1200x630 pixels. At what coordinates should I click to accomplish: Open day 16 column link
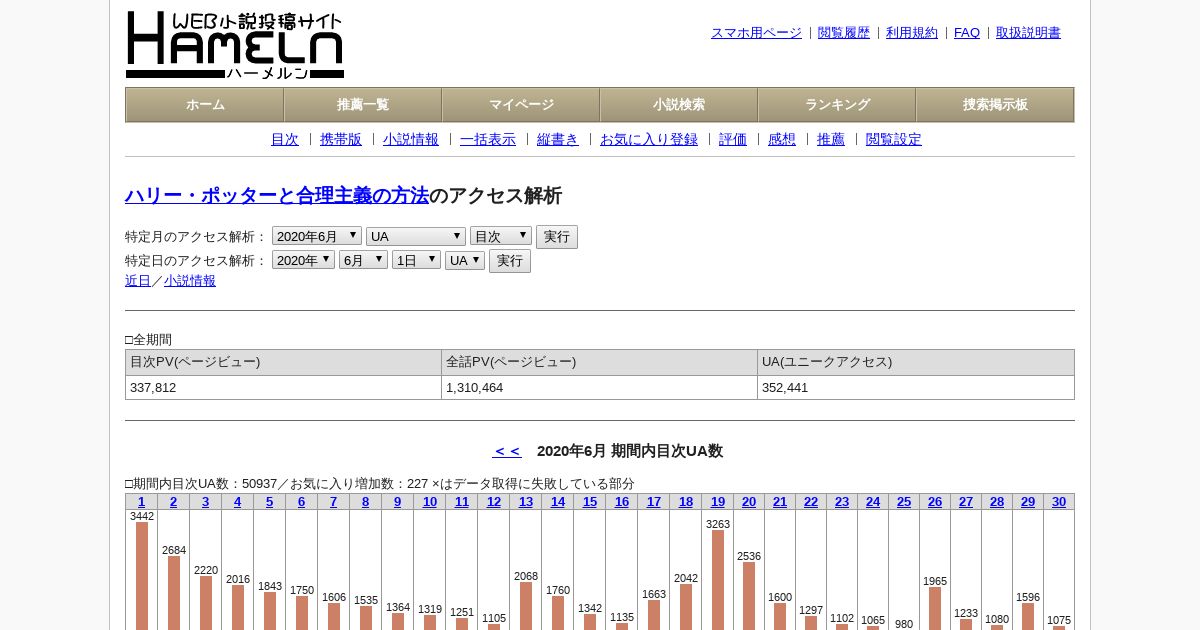point(621,502)
